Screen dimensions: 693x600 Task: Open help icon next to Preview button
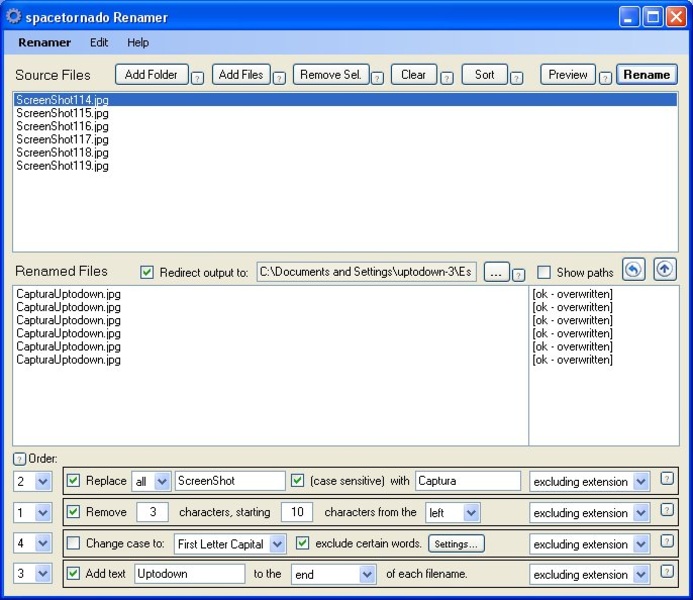point(605,78)
